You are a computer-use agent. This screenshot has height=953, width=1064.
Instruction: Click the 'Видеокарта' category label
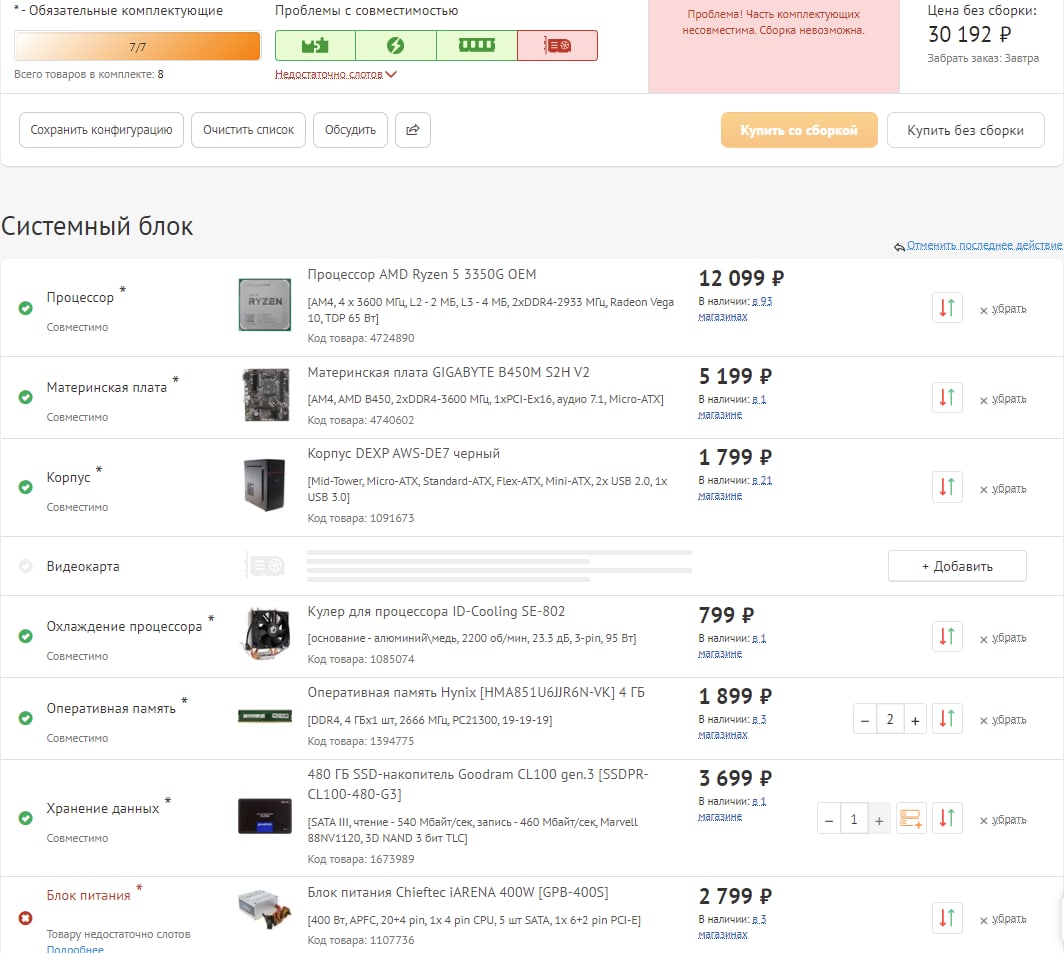pyautogui.click(x=83, y=566)
